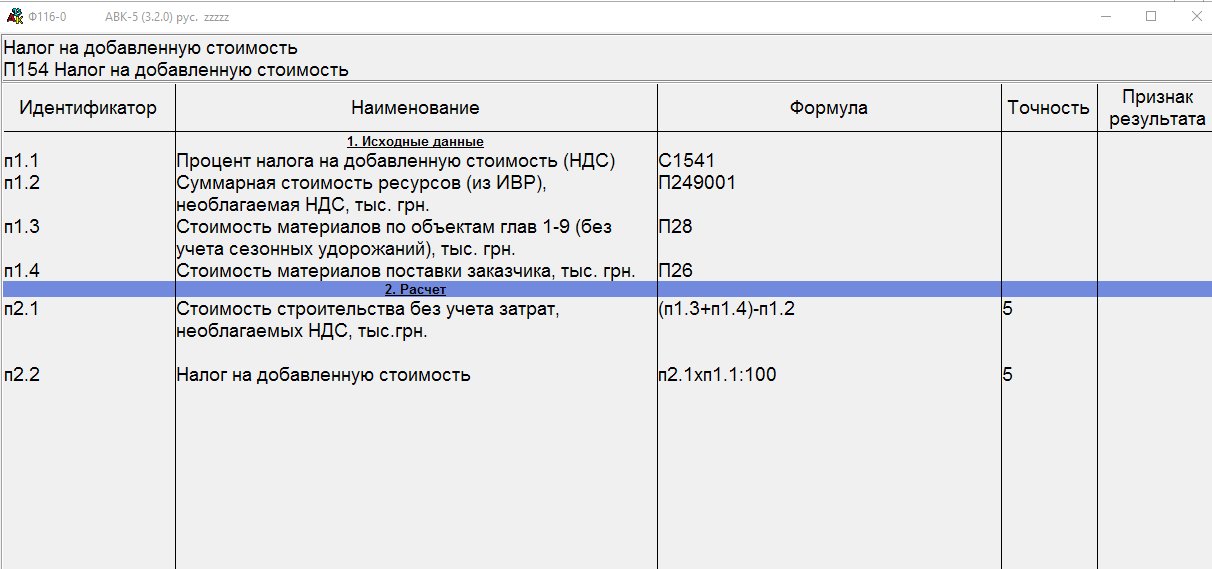1212x569 pixels.
Task: Click the Точность column header
Action: pos(1048,108)
